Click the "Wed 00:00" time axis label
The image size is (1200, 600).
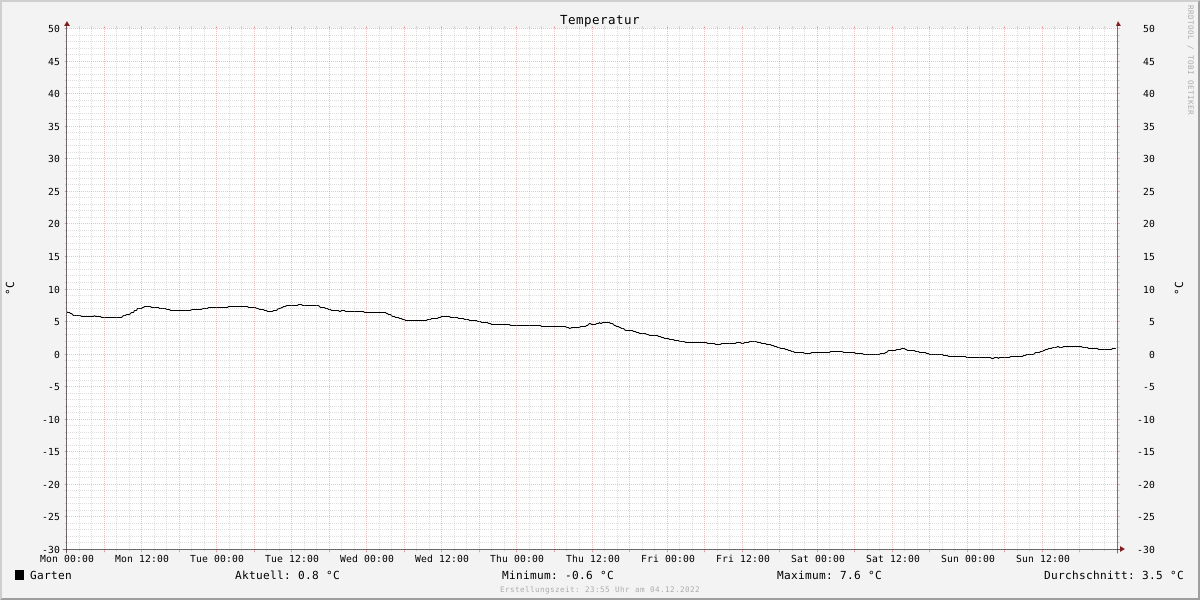(x=367, y=559)
